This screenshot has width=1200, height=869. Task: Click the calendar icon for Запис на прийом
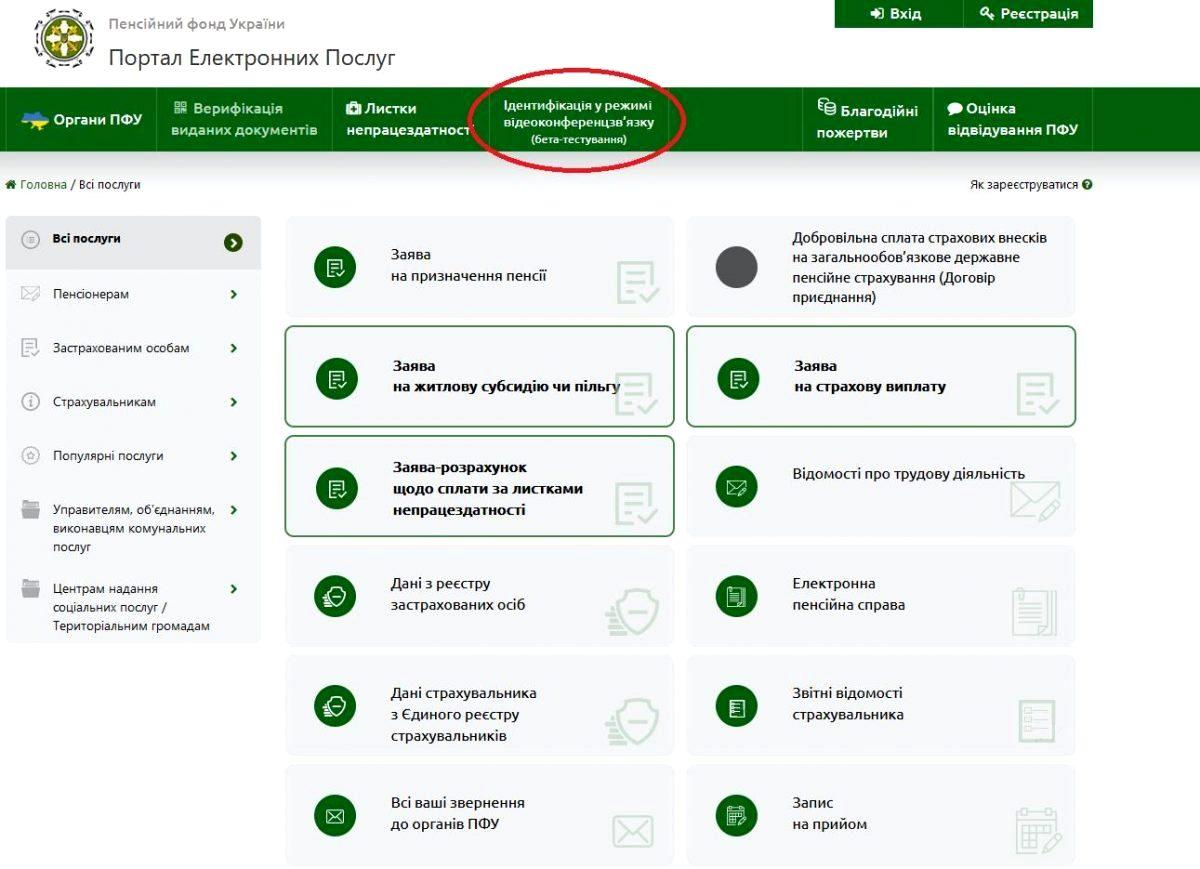(x=737, y=815)
